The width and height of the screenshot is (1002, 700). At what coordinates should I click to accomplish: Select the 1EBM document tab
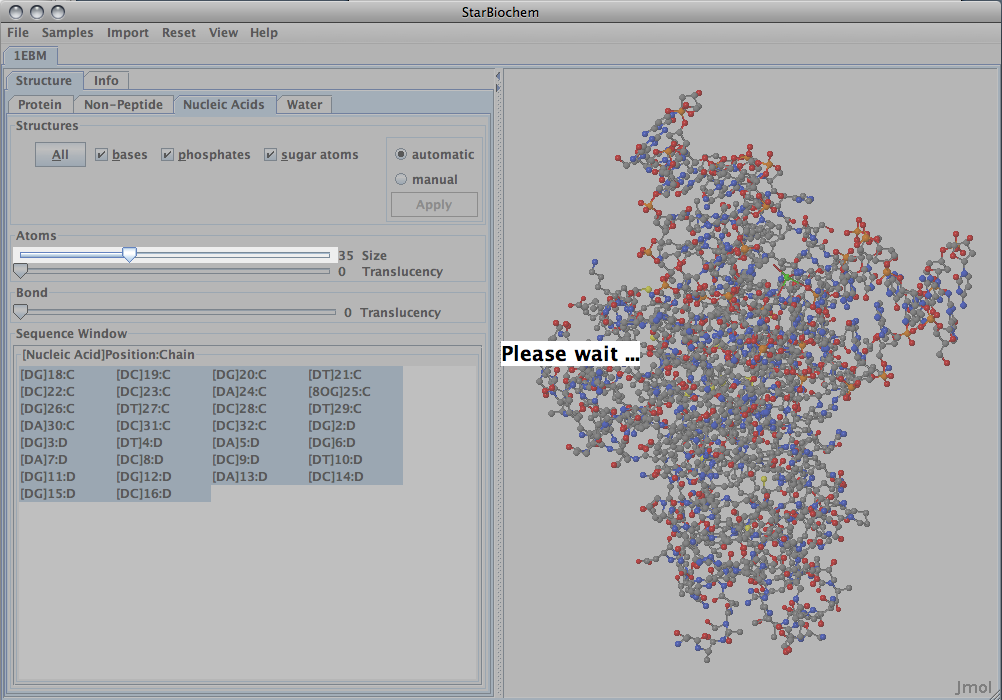pos(30,56)
